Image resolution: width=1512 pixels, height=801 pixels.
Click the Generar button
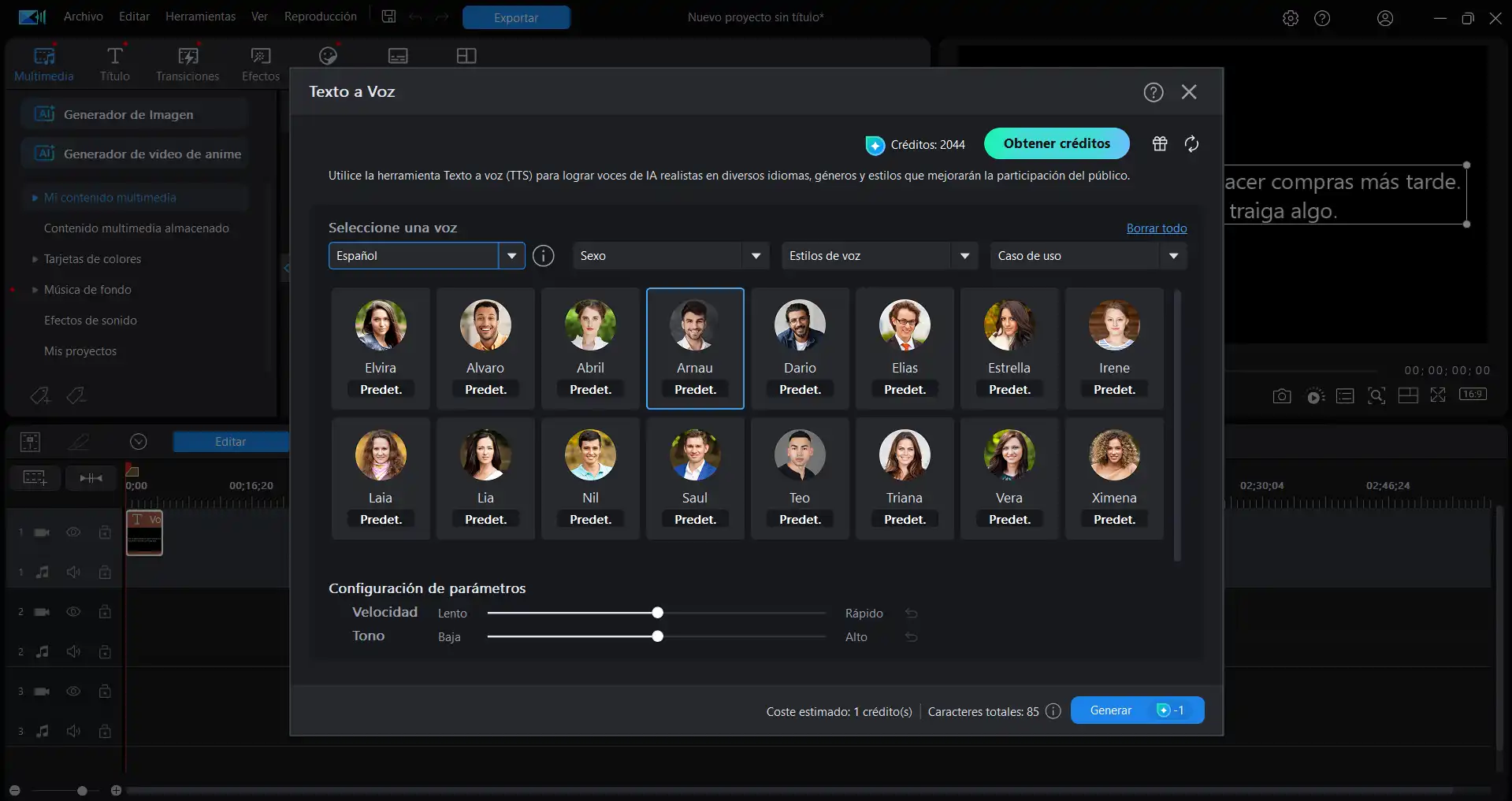click(x=1137, y=710)
